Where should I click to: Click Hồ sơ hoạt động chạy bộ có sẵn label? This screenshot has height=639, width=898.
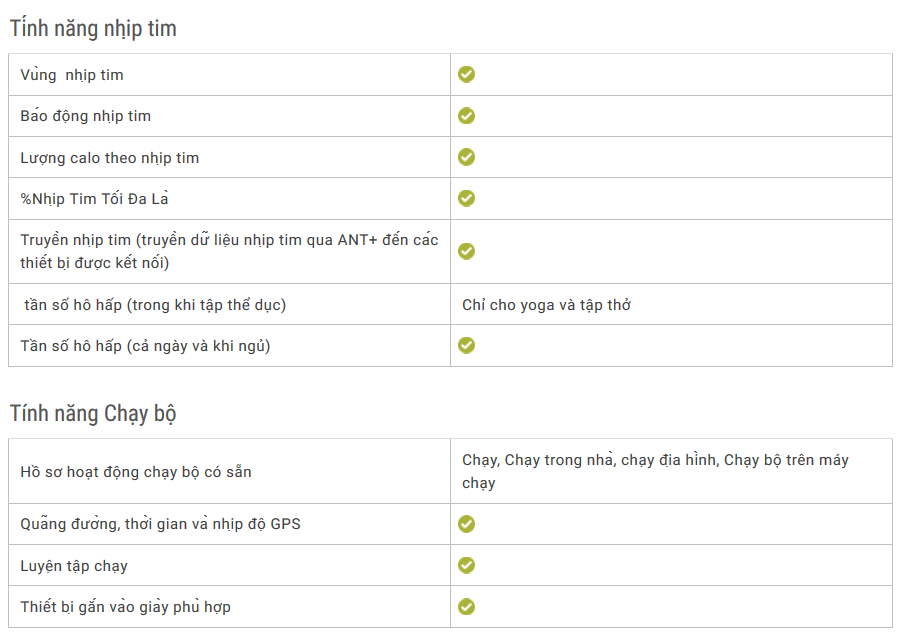point(136,472)
